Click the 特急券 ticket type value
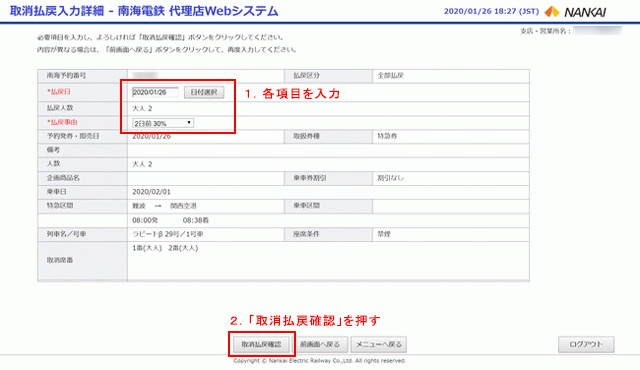 387,136
